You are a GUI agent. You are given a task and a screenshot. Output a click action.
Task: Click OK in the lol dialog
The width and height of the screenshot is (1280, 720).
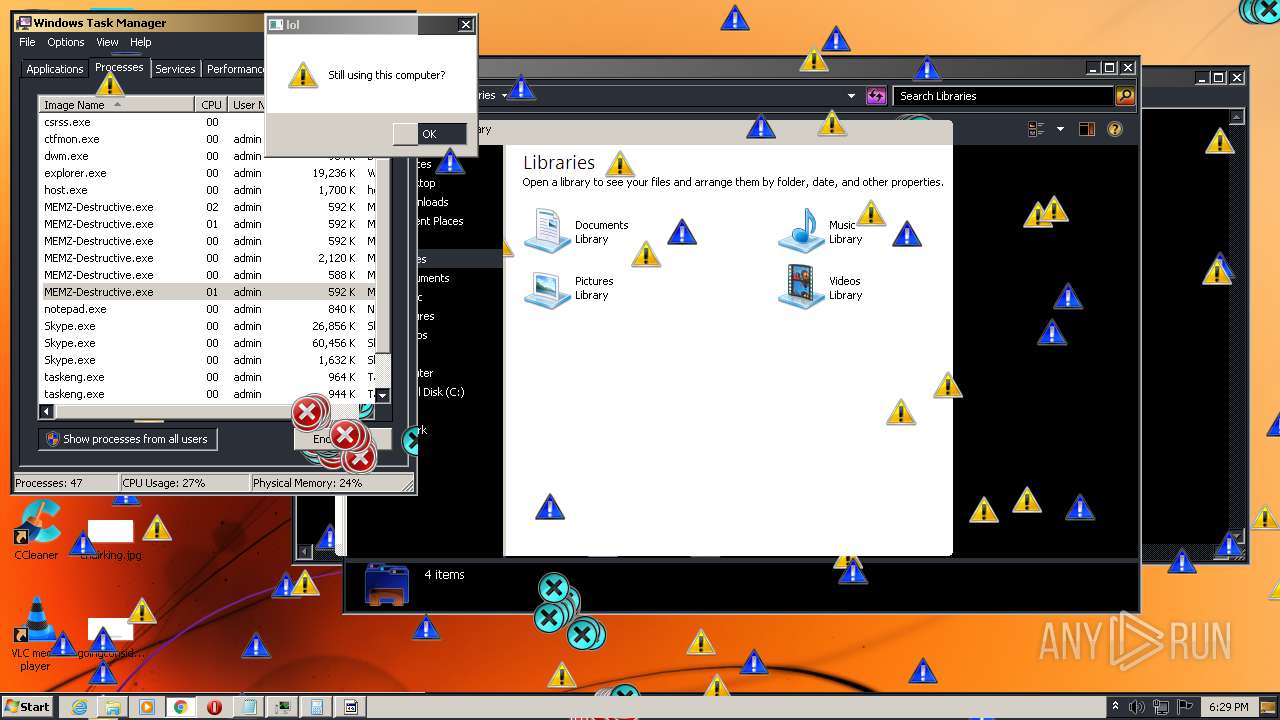click(x=429, y=134)
